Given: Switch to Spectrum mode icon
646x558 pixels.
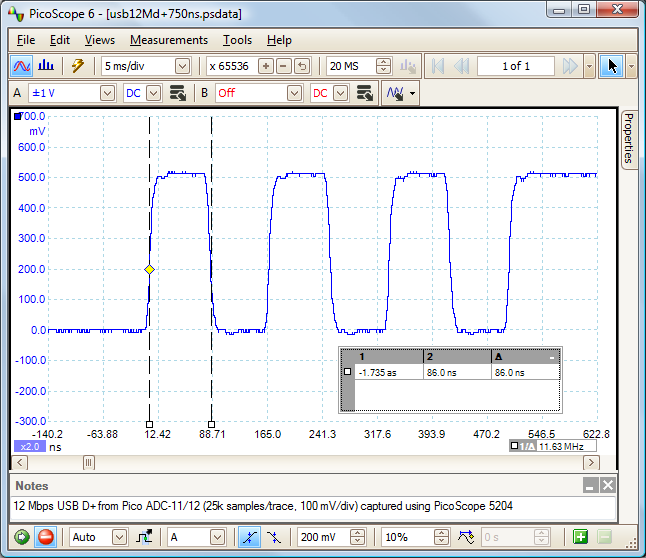Looking at the screenshot, I should coord(46,66).
